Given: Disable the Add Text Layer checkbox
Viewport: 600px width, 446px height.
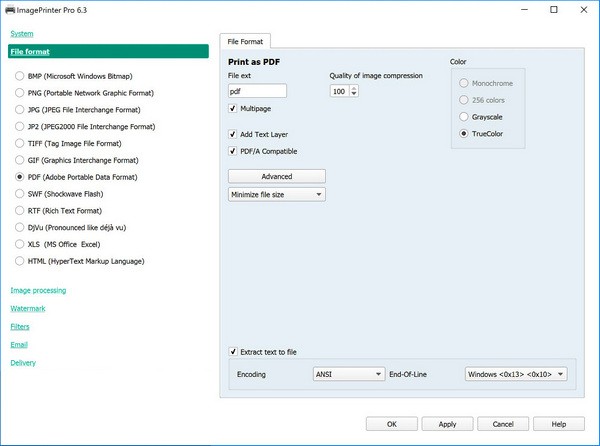Looking at the screenshot, I should [233, 134].
